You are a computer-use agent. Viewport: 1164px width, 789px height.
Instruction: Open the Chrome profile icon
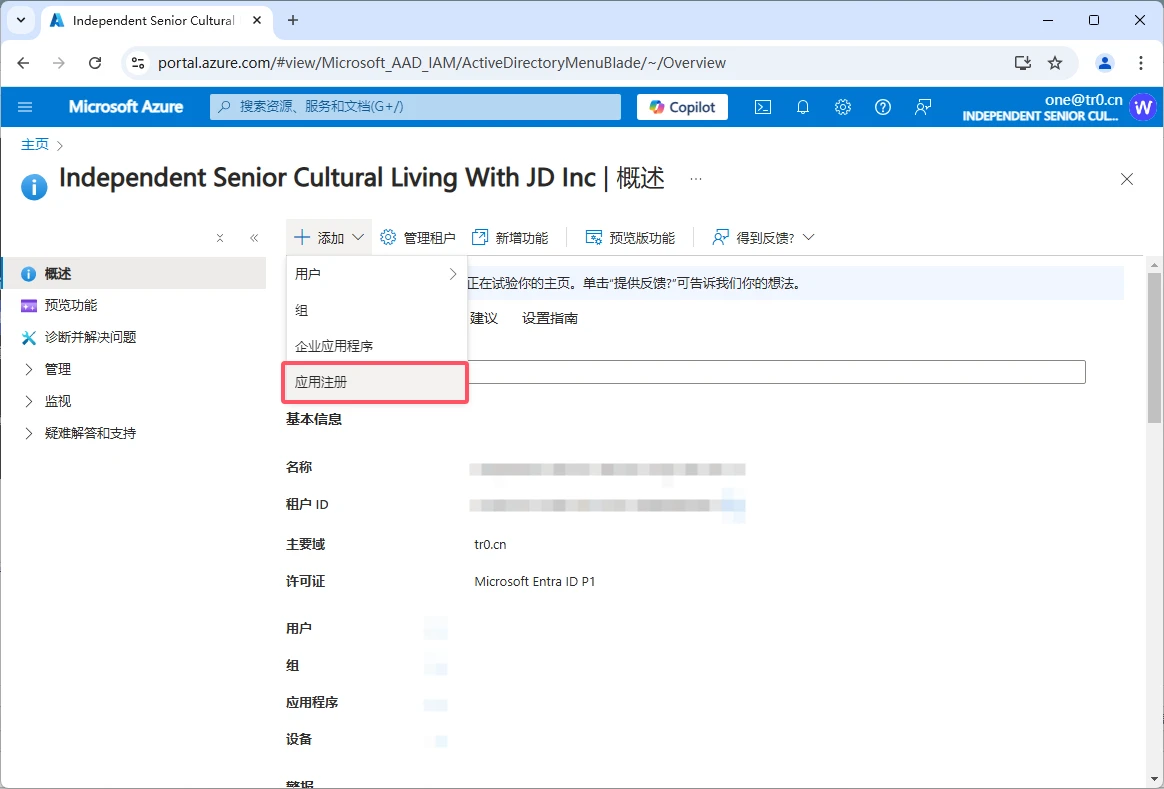tap(1105, 63)
